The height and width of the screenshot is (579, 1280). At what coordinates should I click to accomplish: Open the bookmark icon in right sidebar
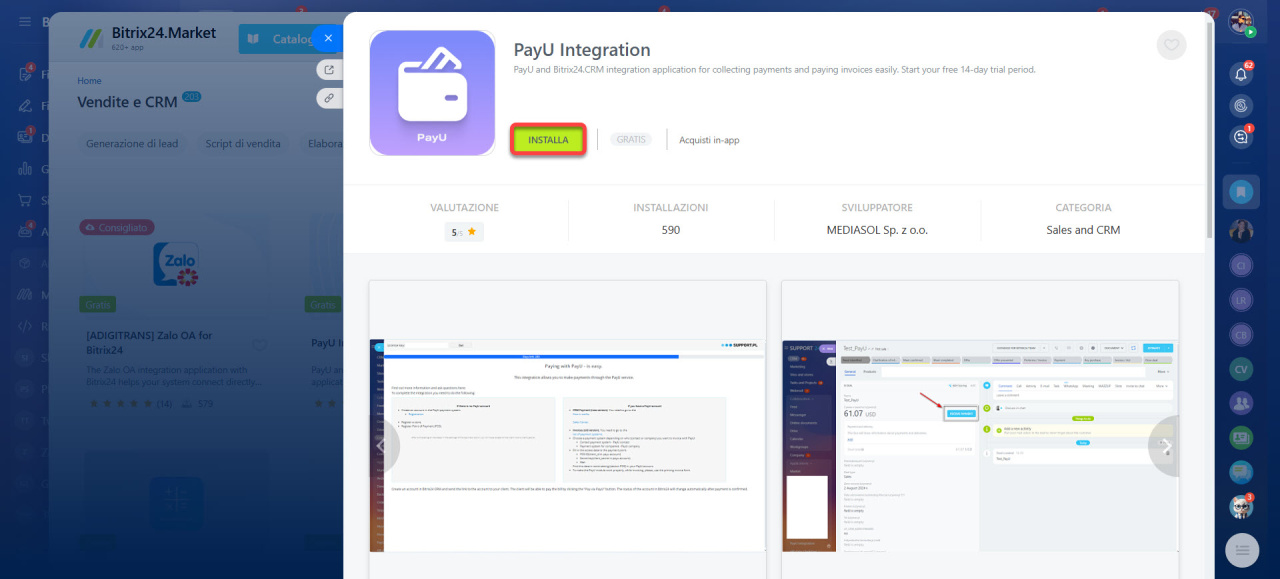point(1241,190)
